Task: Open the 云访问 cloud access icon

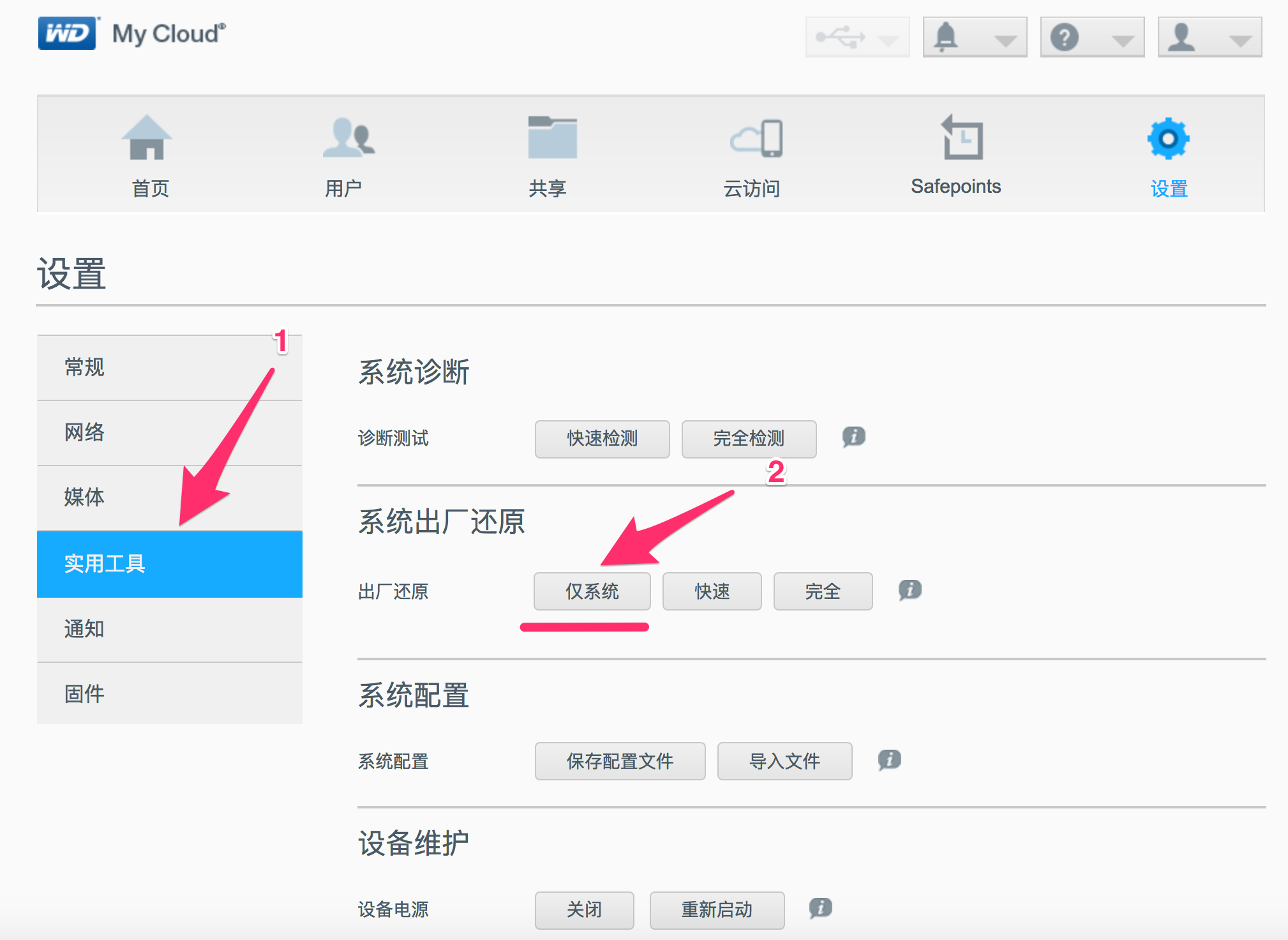Action: click(x=756, y=138)
